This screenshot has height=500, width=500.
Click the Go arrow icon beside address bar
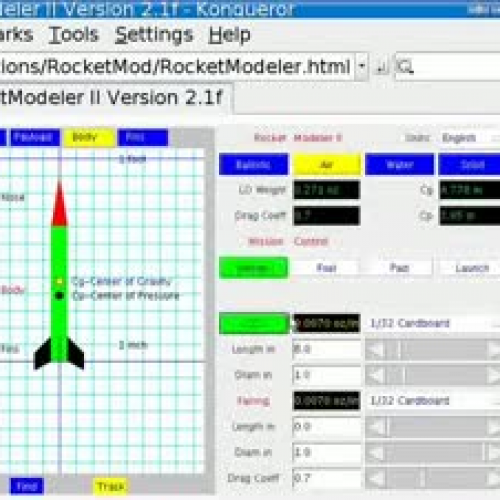pos(382,67)
